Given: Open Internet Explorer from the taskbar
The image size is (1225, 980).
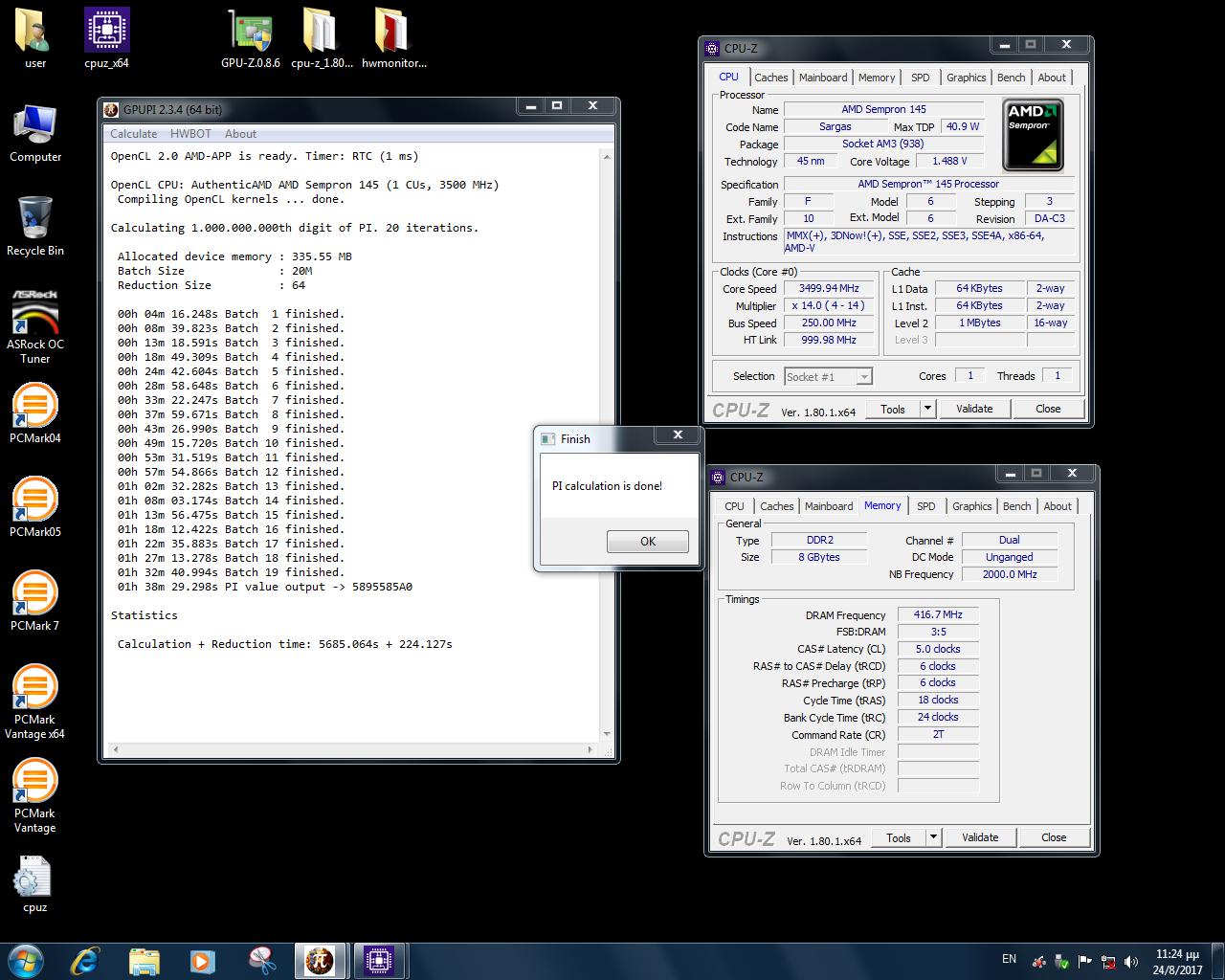Looking at the screenshot, I should tap(86, 960).
